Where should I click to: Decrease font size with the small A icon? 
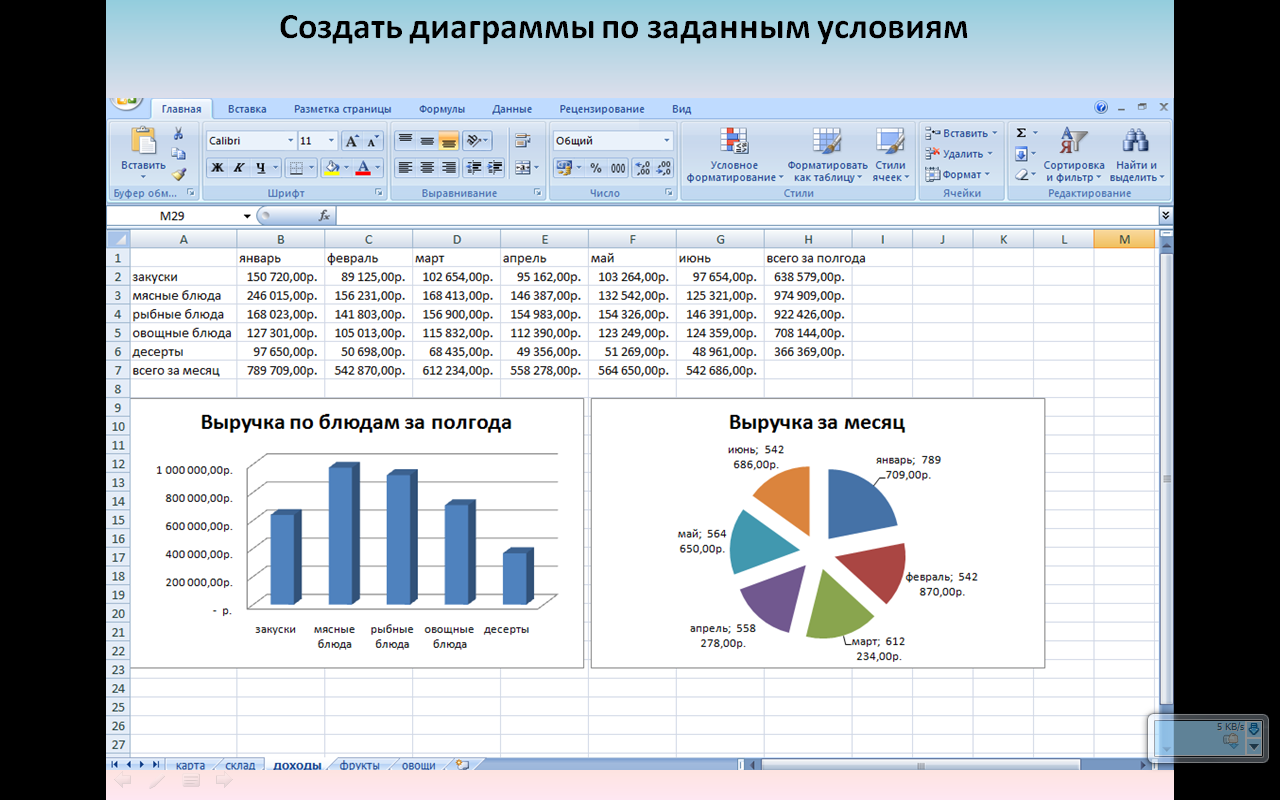373,141
